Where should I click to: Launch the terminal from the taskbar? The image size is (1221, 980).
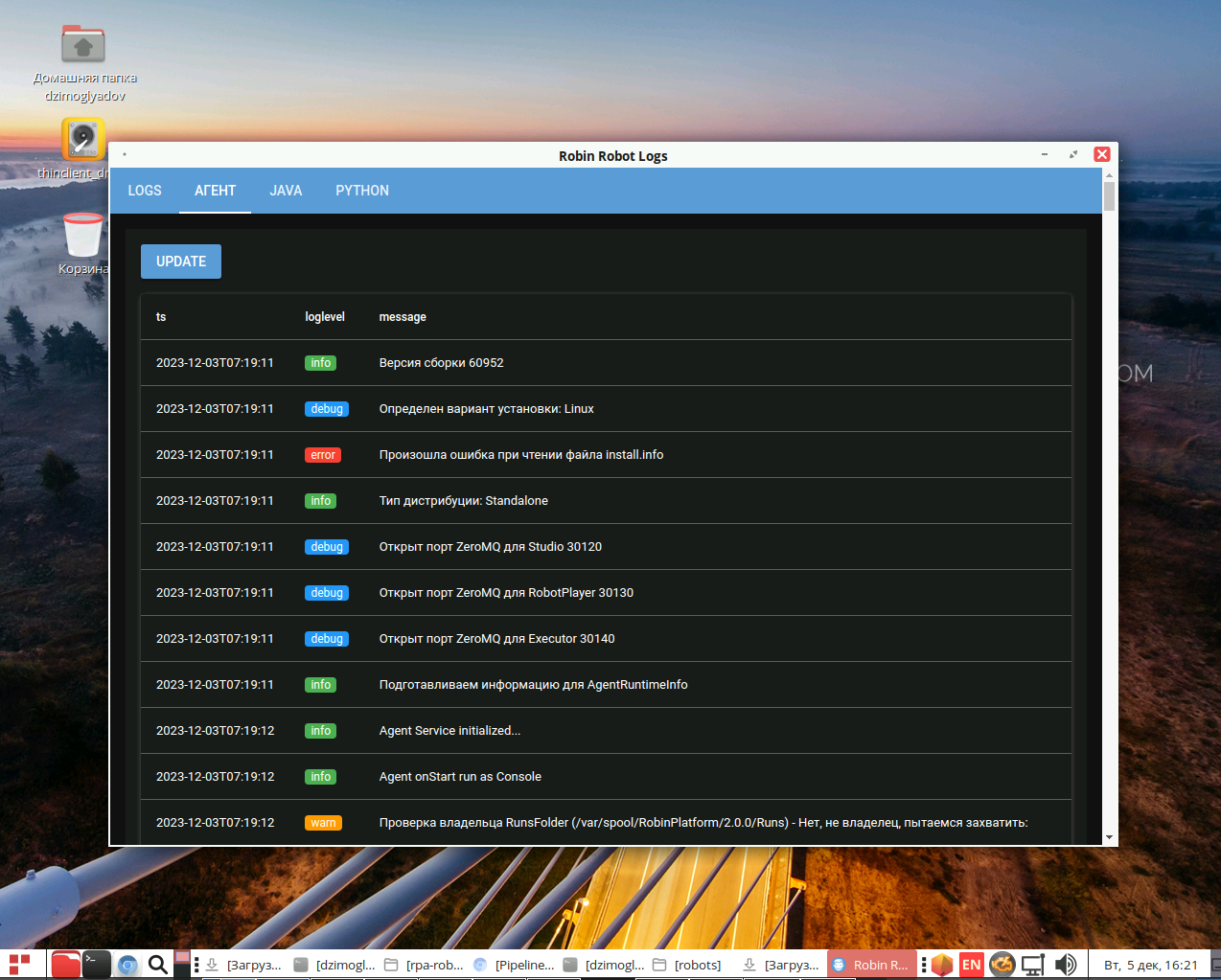point(97,965)
